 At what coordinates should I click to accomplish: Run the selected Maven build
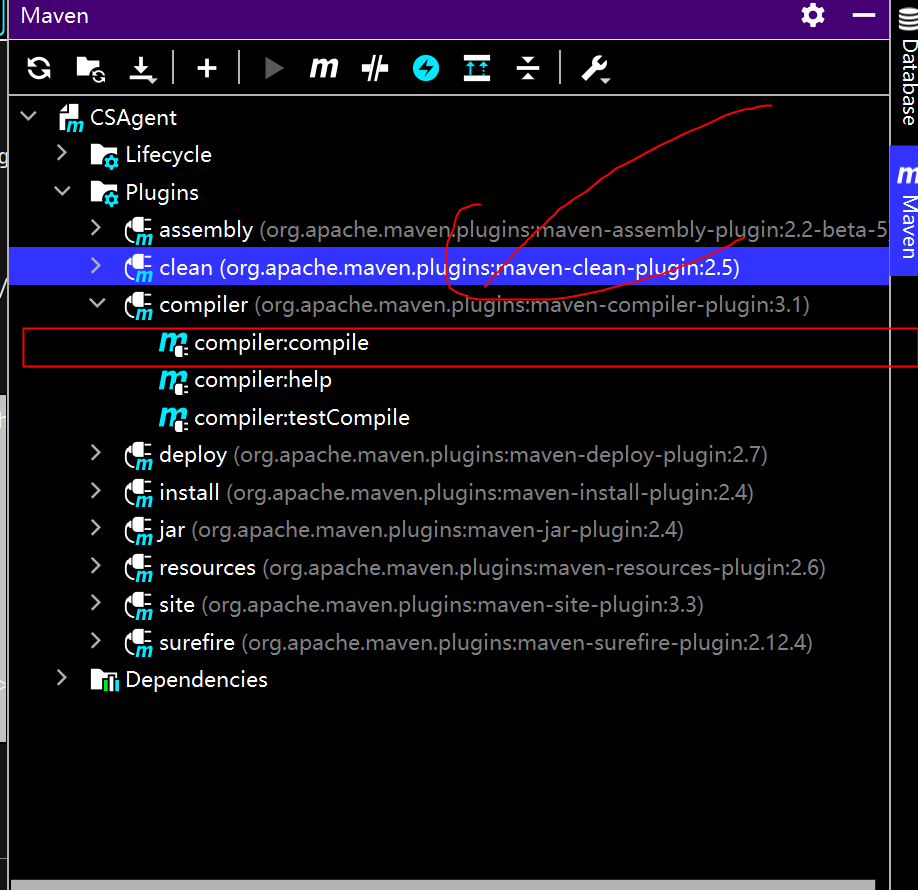point(273,68)
